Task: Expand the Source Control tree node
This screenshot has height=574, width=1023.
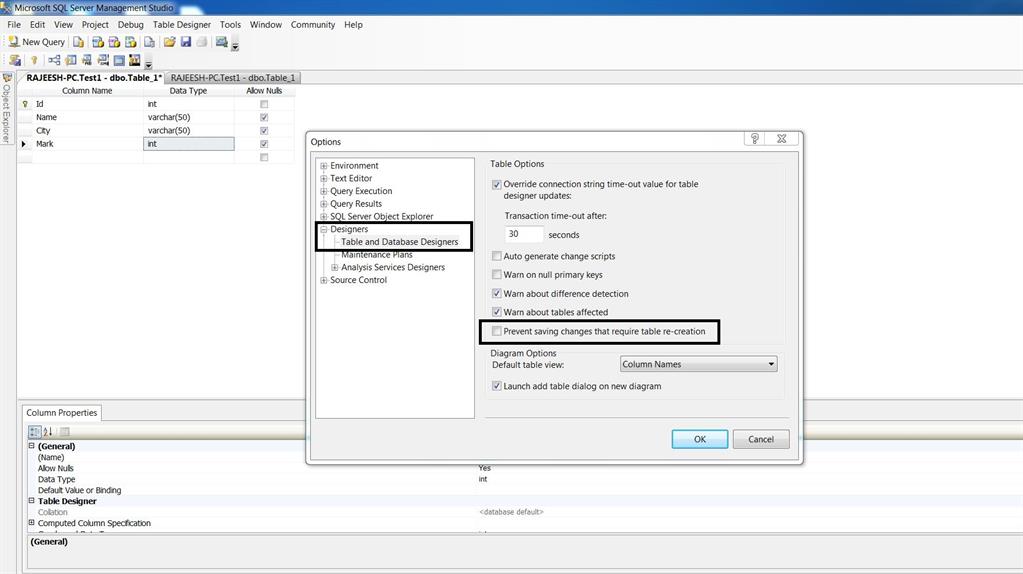Action: (324, 280)
